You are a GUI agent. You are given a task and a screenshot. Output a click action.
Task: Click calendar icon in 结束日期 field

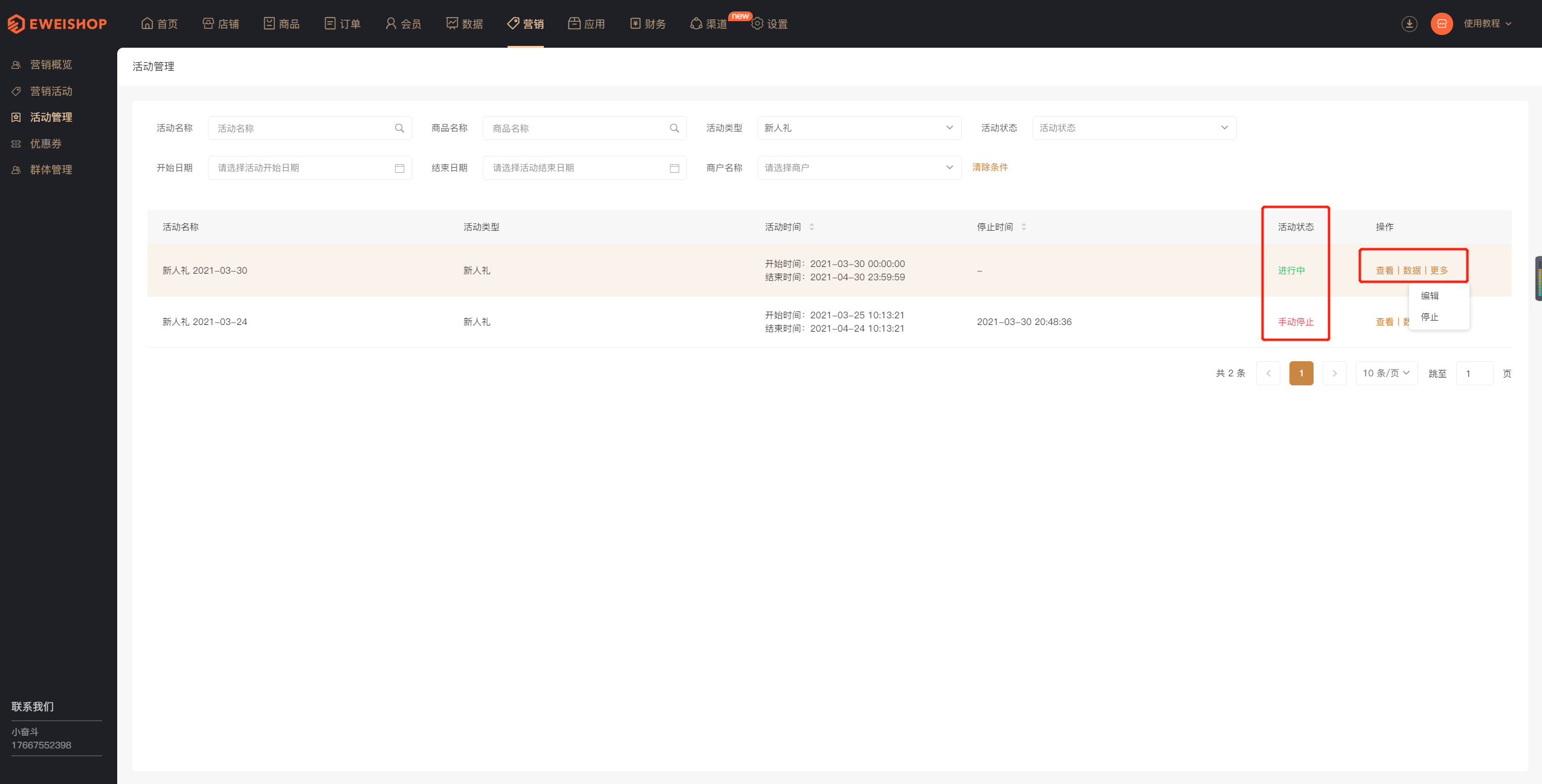coord(674,168)
